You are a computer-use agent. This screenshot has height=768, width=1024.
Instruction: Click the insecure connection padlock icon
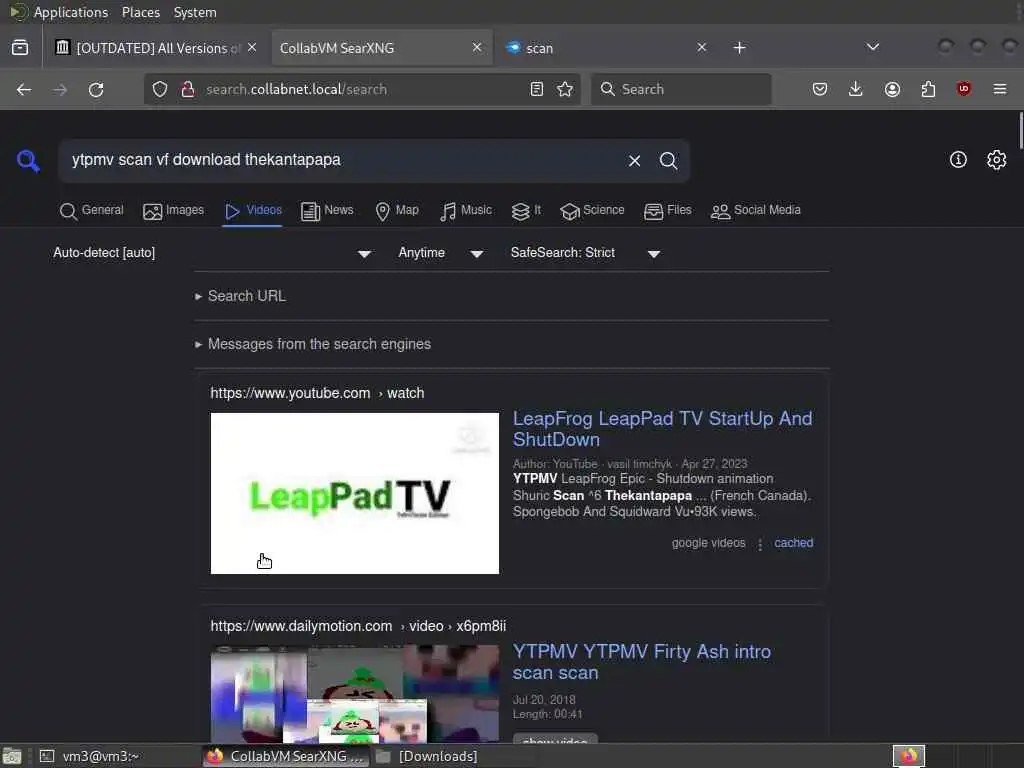[x=188, y=89]
